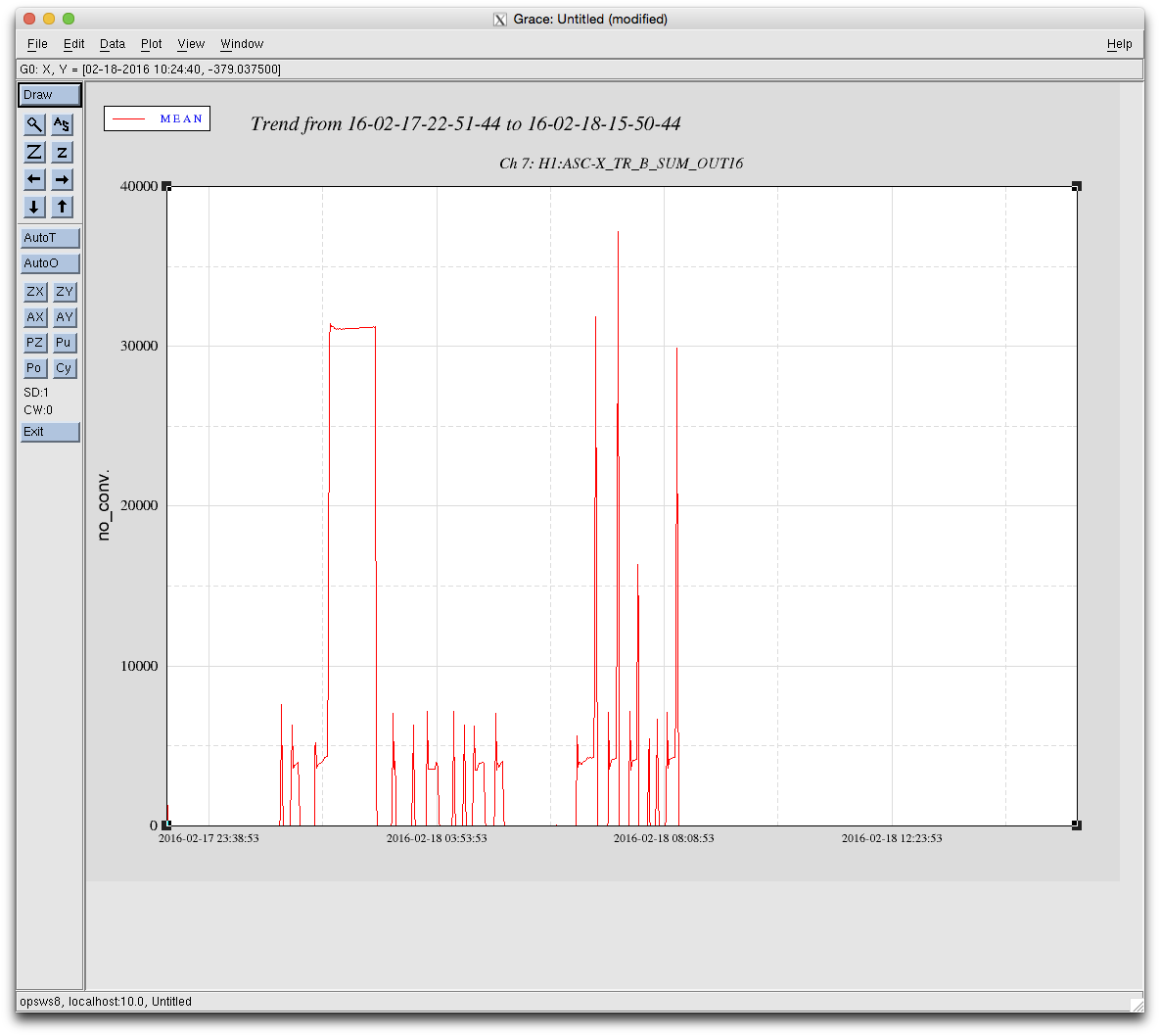Click the graph's top-left corner handle
This screenshot has width=1160, height=1036.
tap(166, 186)
